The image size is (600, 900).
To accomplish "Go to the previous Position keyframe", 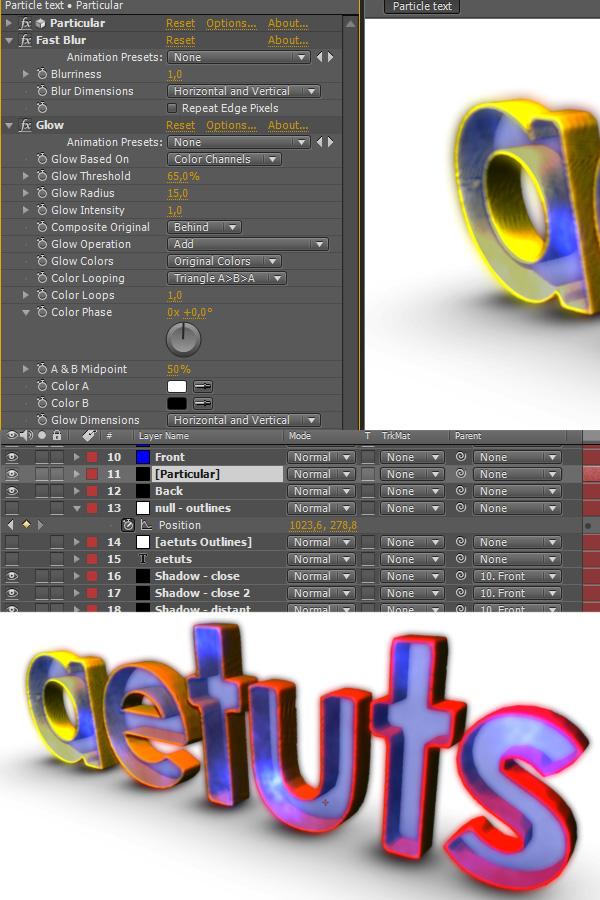I will [11, 525].
